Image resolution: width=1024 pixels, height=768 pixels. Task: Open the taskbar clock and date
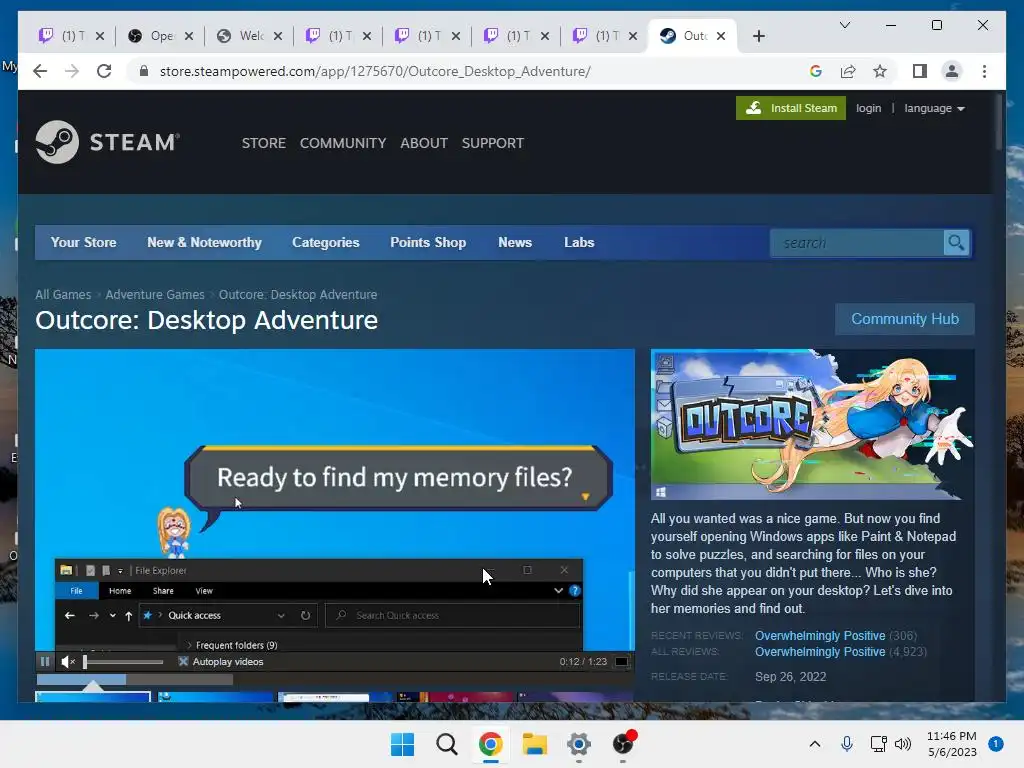pyautogui.click(x=952, y=744)
